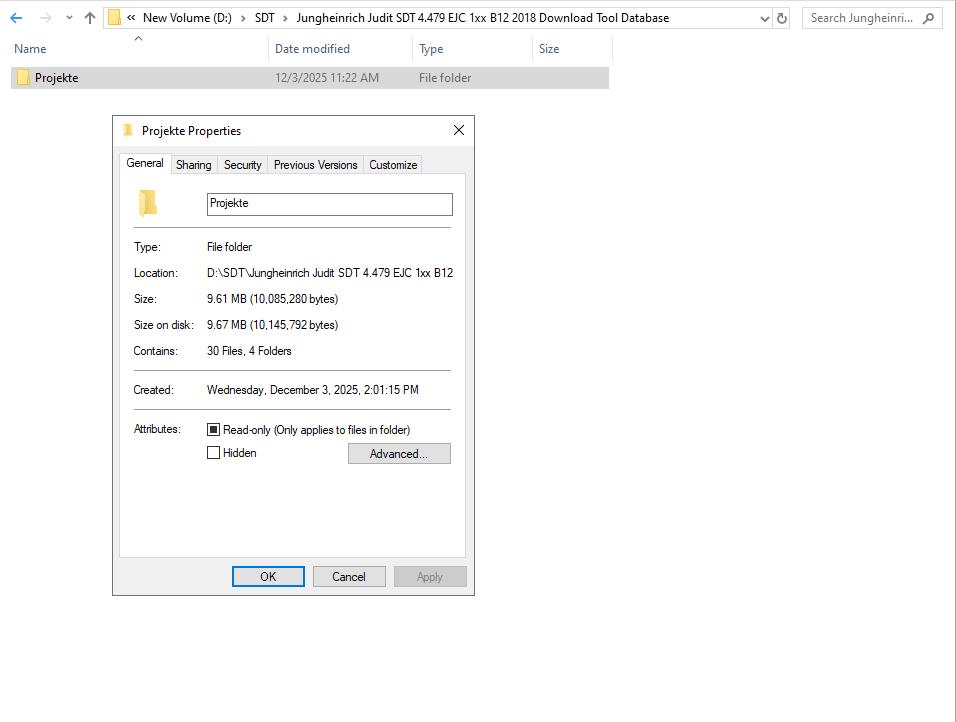Click folder icon in Properties title bar

coord(128,130)
